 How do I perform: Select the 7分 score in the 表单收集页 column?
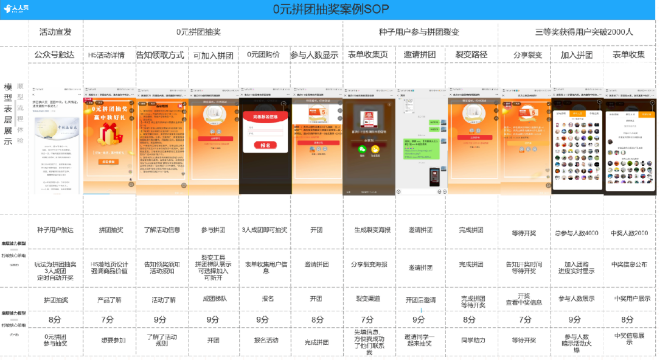point(367,320)
